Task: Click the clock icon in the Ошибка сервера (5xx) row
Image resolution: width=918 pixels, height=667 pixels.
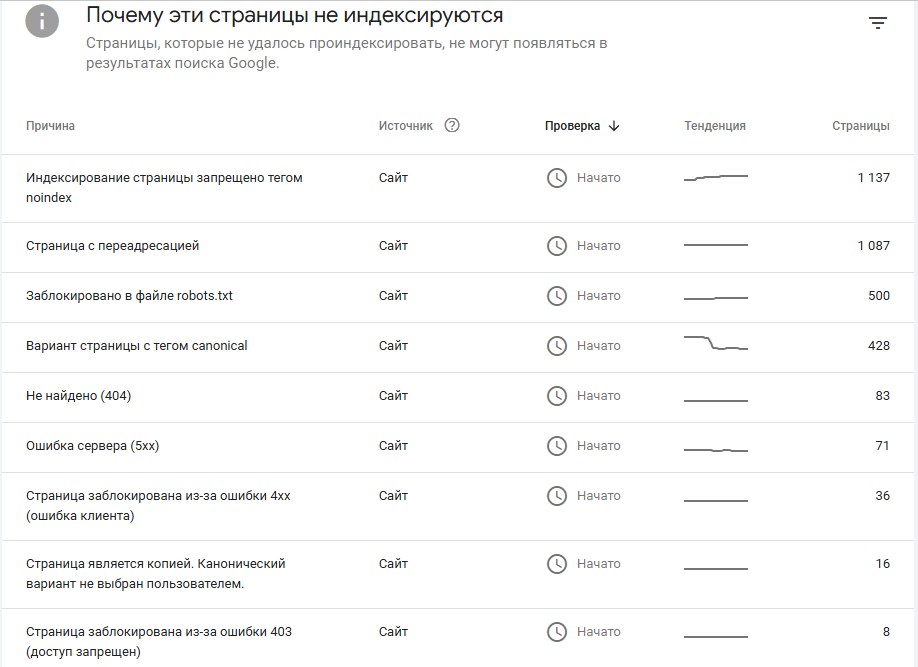Action: tap(557, 446)
